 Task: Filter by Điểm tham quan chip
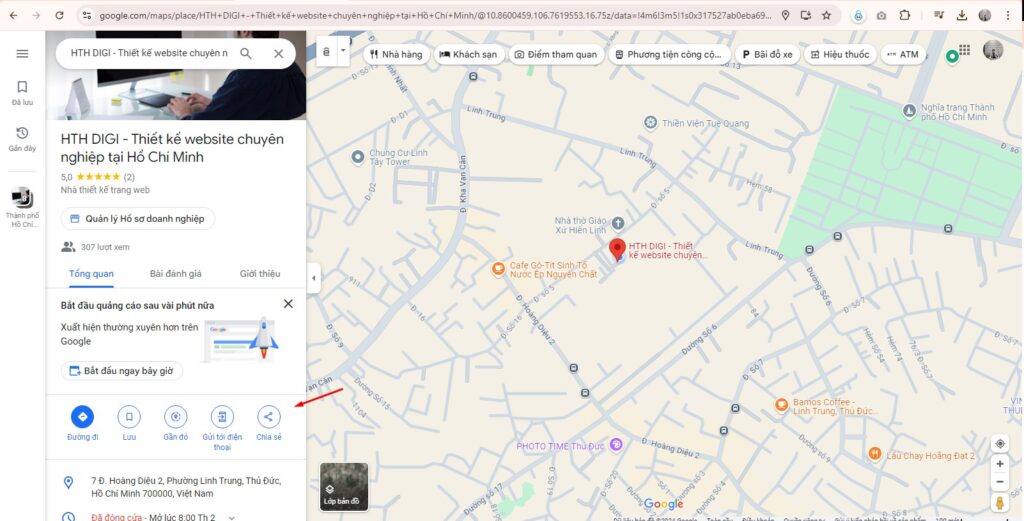(556, 54)
